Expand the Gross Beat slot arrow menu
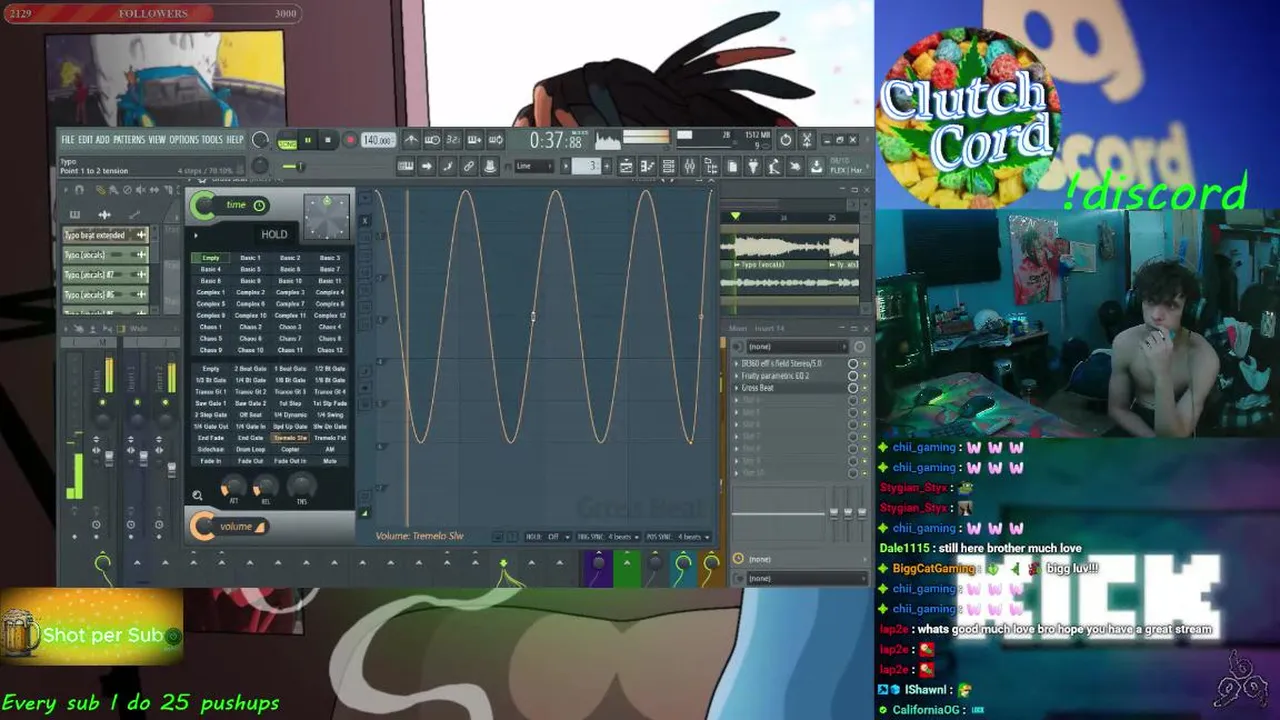The height and width of the screenshot is (720, 1280). tap(736, 388)
